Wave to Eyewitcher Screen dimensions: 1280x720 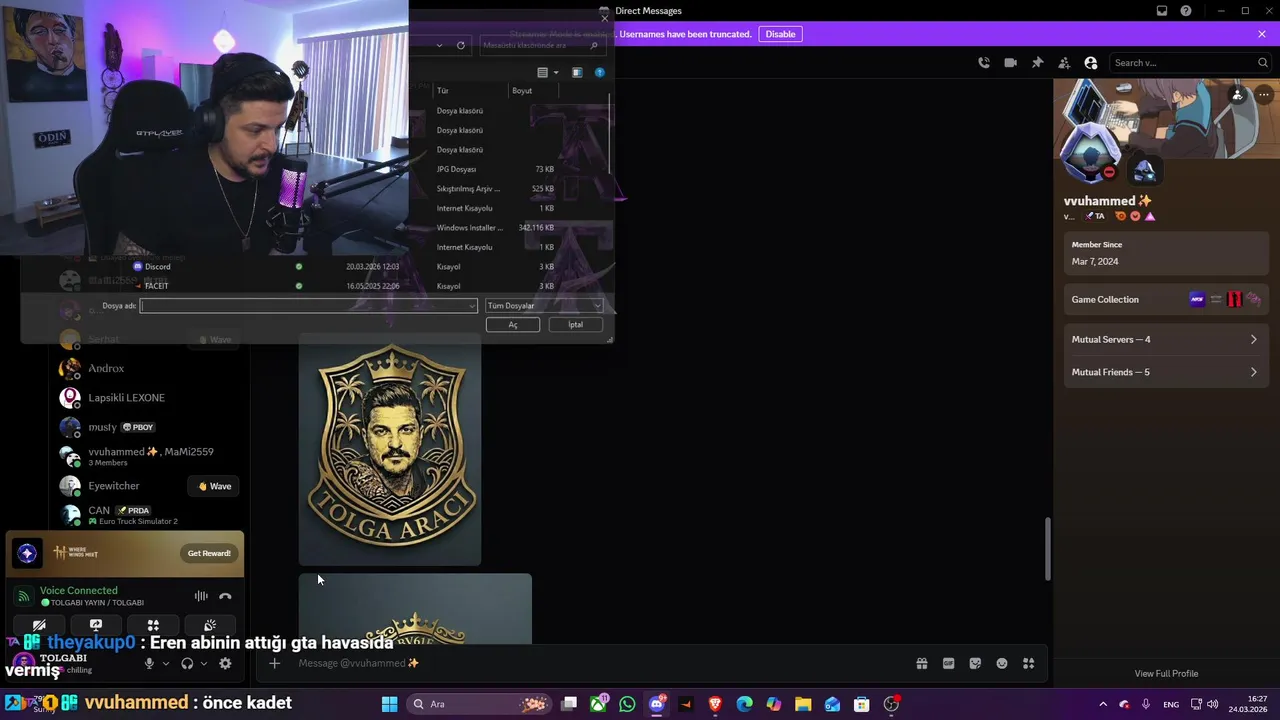pyautogui.click(x=215, y=486)
